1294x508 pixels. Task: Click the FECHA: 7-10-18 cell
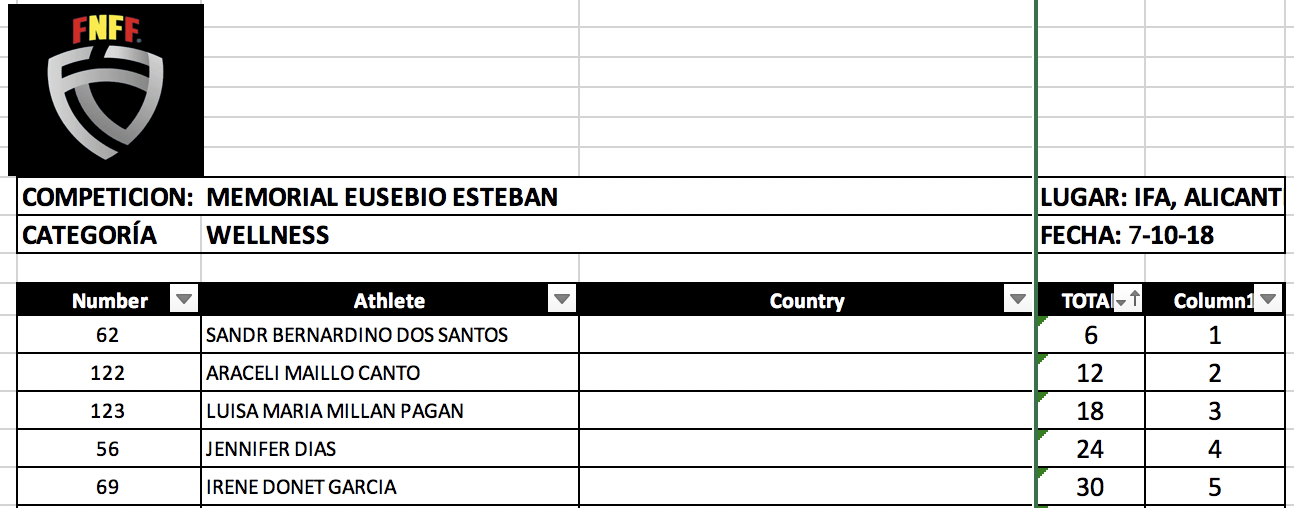(1126, 235)
